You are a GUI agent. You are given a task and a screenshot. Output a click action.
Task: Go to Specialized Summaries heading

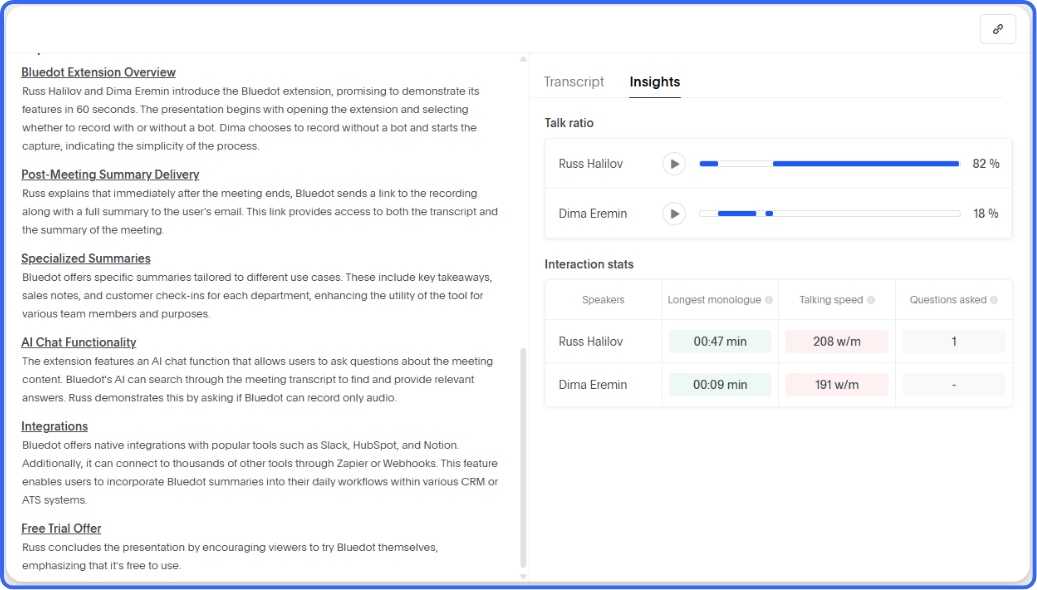86,259
